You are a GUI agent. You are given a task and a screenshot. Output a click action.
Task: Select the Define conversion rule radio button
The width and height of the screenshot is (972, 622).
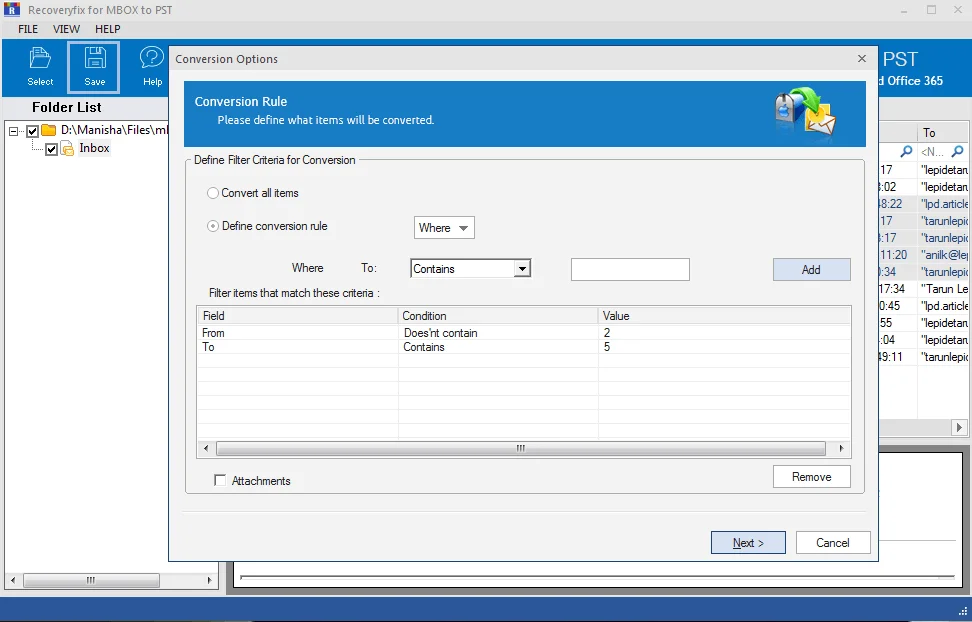pyautogui.click(x=213, y=226)
